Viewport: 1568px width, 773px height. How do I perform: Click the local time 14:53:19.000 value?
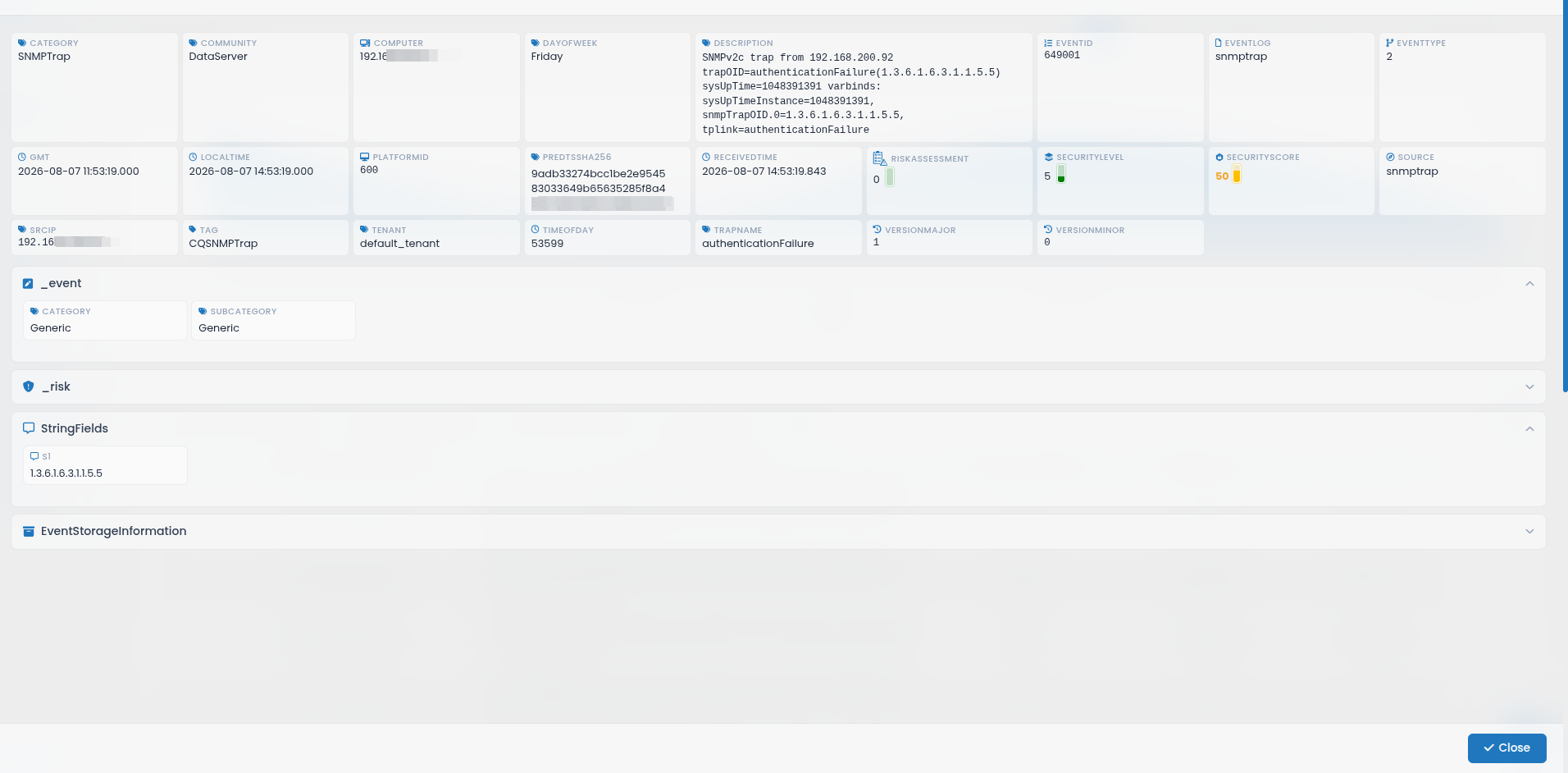click(251, 172)
